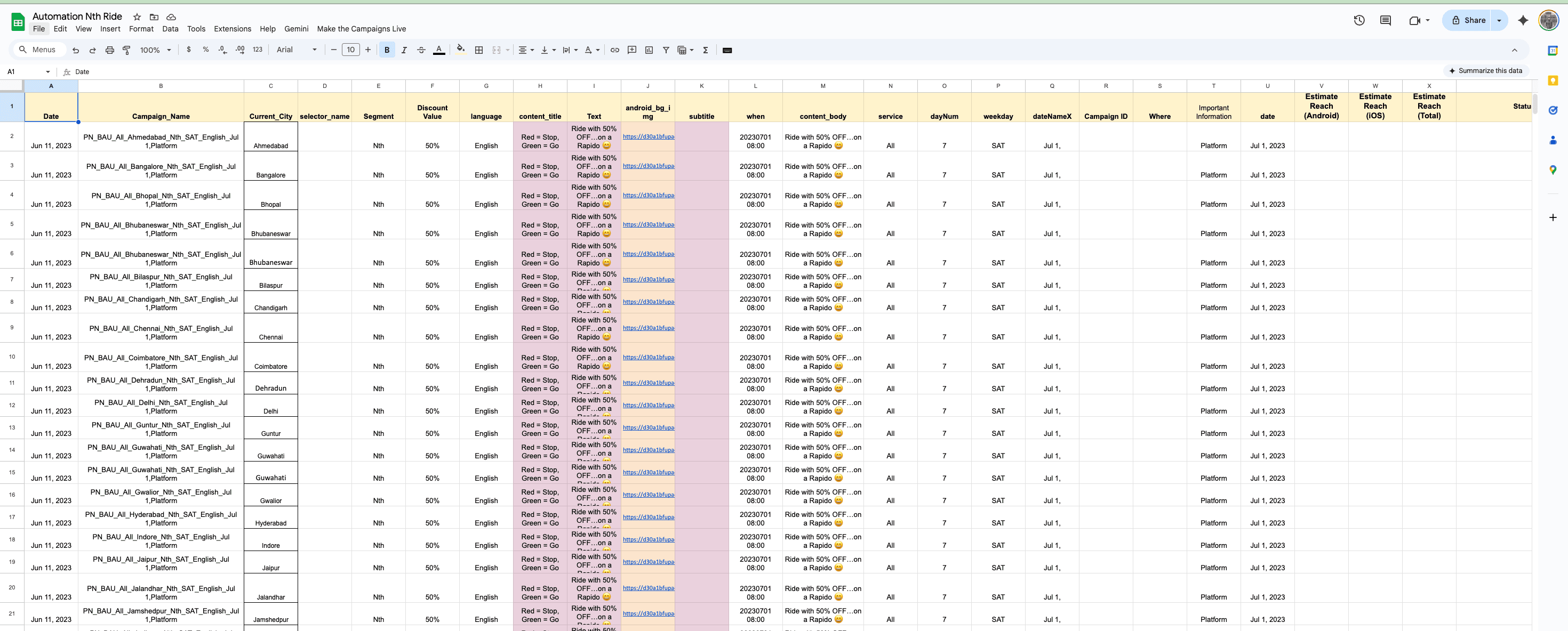Open the Data menu

pyautogui.click(x=171, y=29)
